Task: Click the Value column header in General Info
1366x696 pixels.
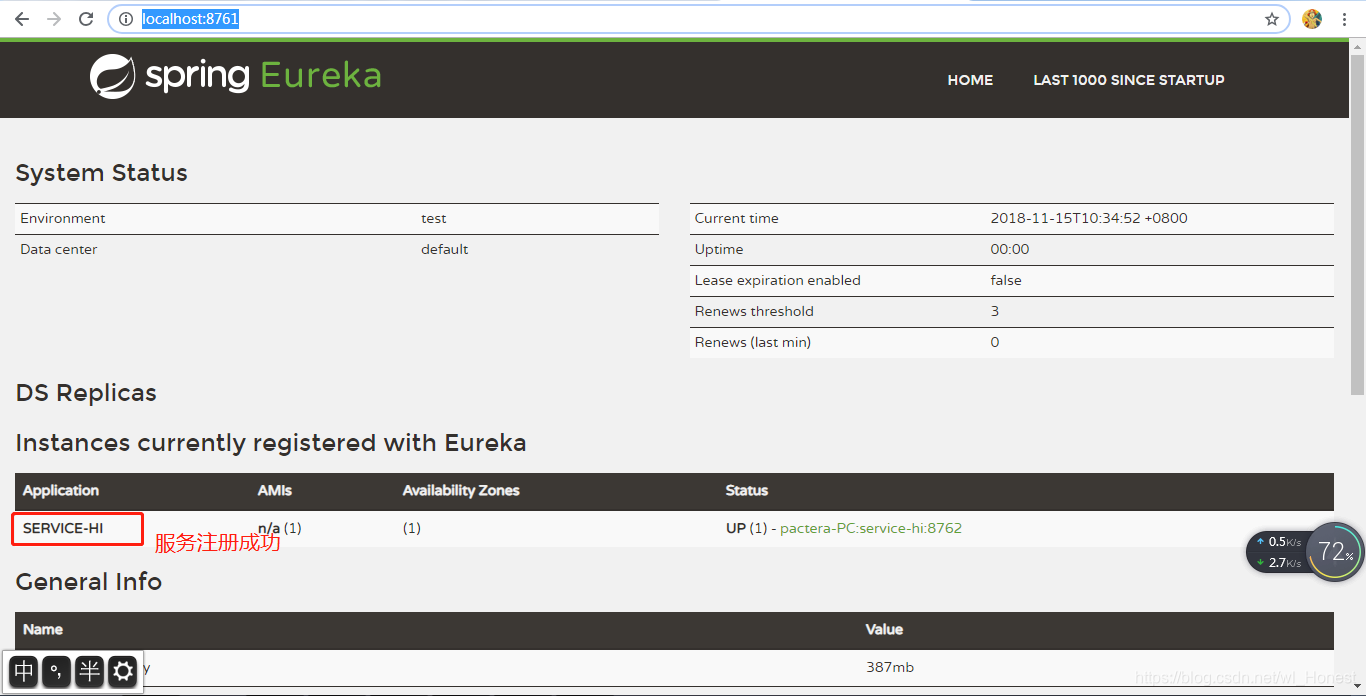Action: click(884, 630)
